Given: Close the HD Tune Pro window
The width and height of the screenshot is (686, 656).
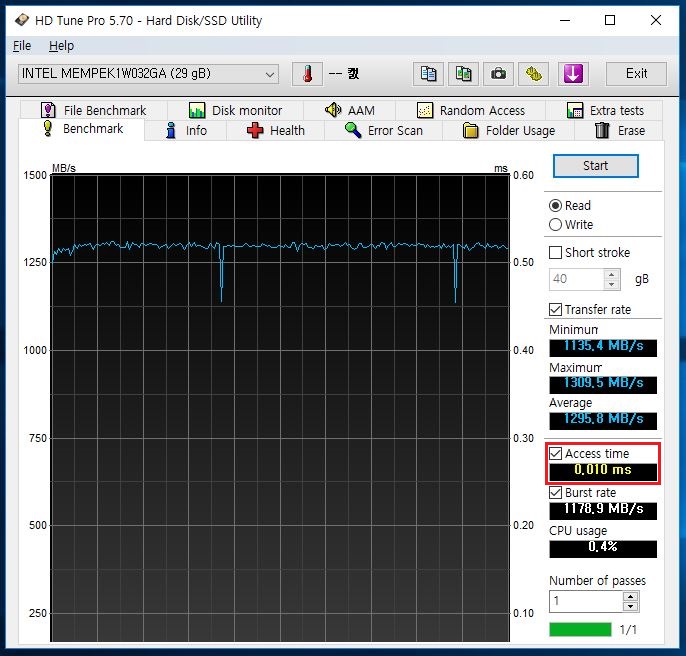Looking at the screenshot, I should (x=655, y=20).
